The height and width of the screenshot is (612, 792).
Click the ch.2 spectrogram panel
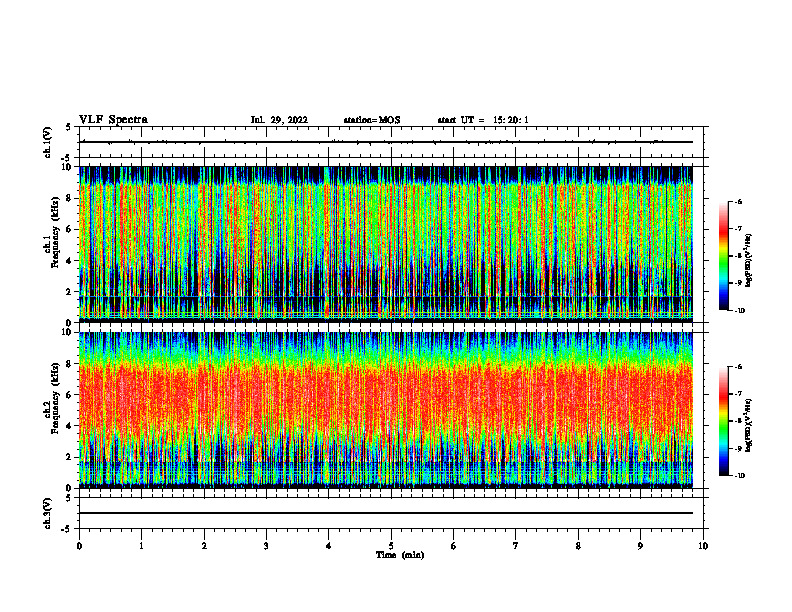pos(386,410)
